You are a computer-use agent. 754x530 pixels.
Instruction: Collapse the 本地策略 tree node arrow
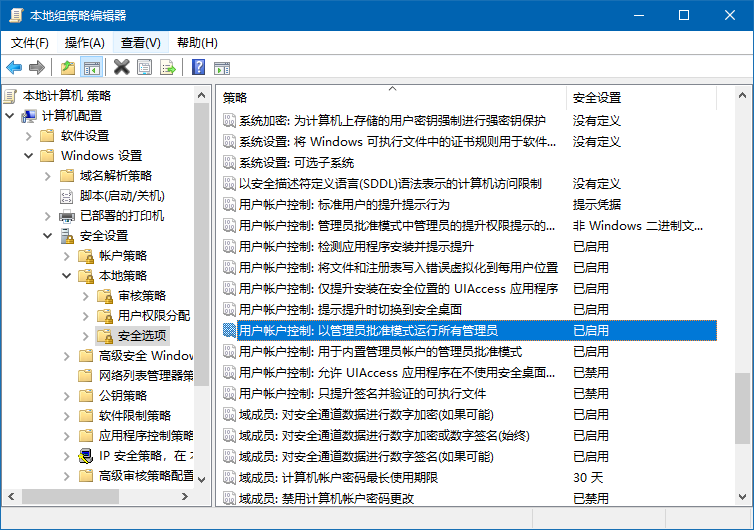point(66,276)
